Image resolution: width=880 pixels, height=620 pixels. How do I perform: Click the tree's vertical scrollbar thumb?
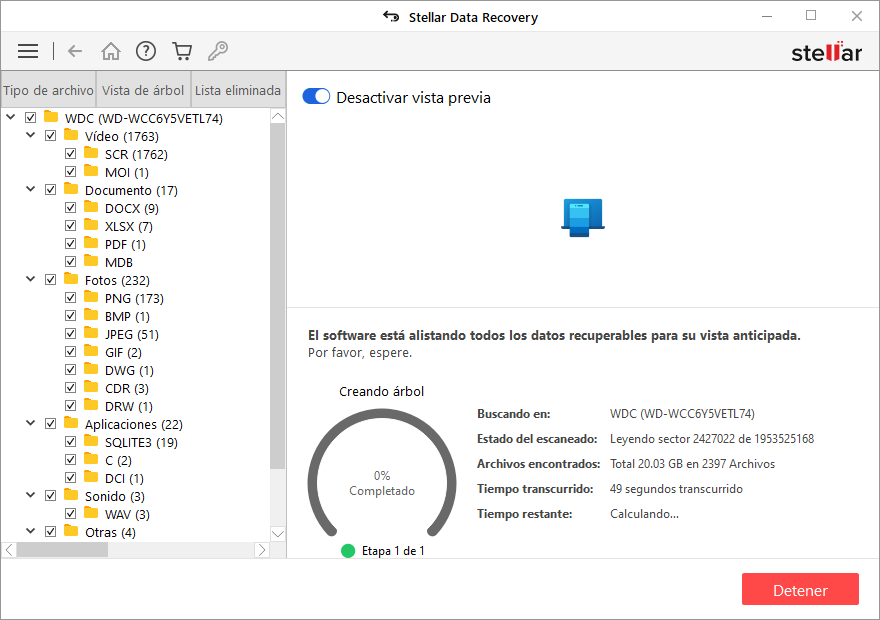[278, 296]
